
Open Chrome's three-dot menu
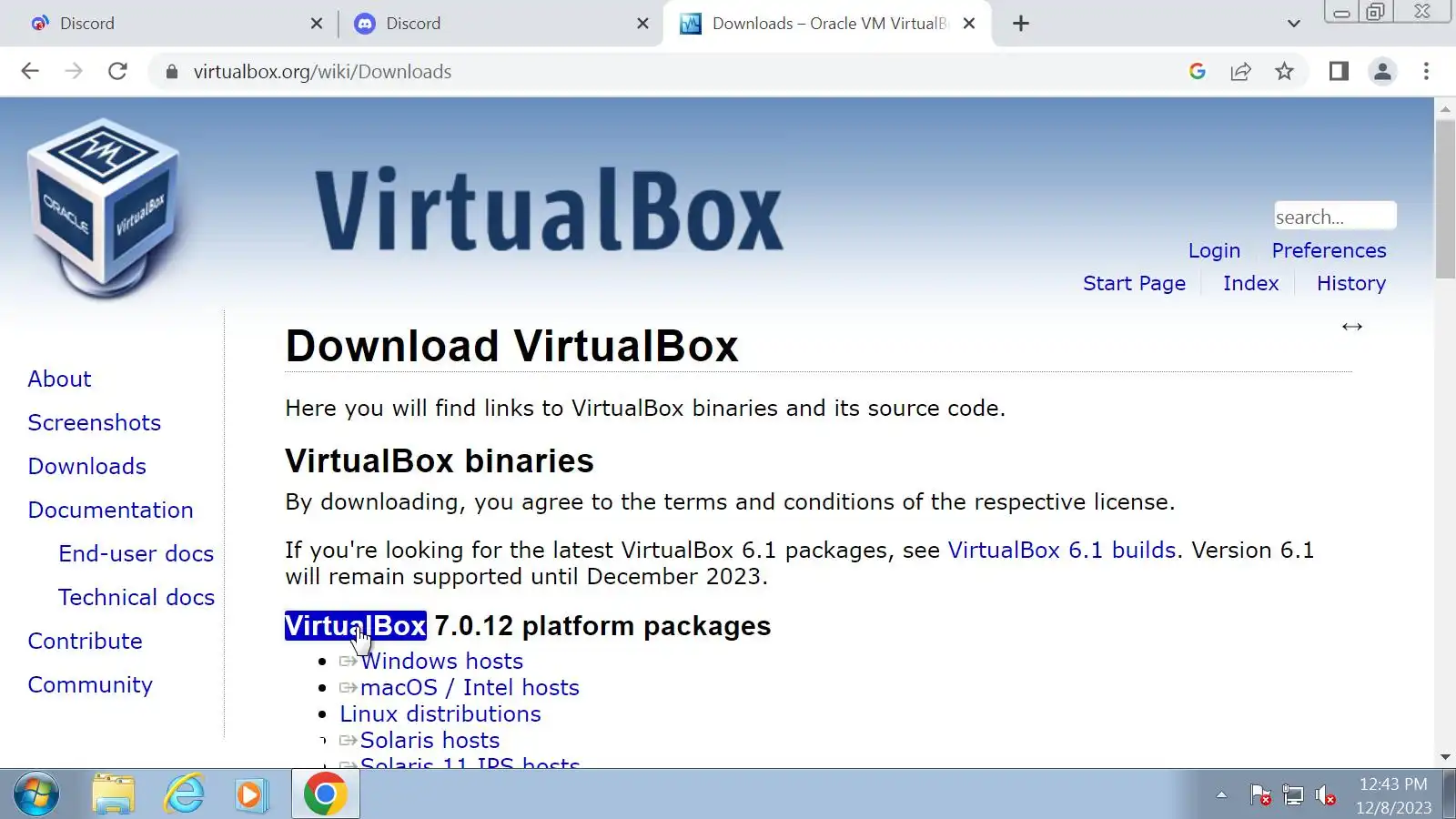coord(1426,71)
